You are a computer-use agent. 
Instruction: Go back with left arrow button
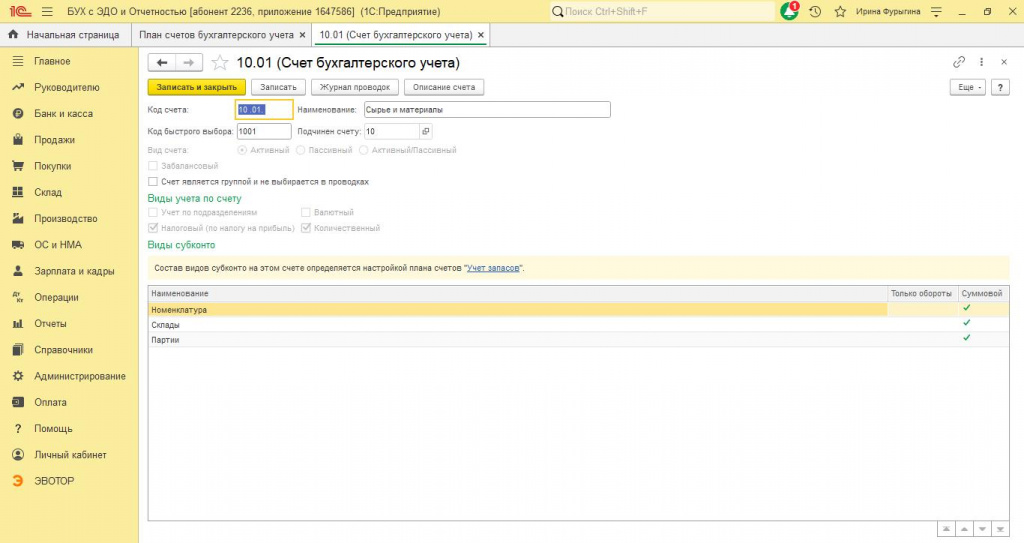click(162, 63)
